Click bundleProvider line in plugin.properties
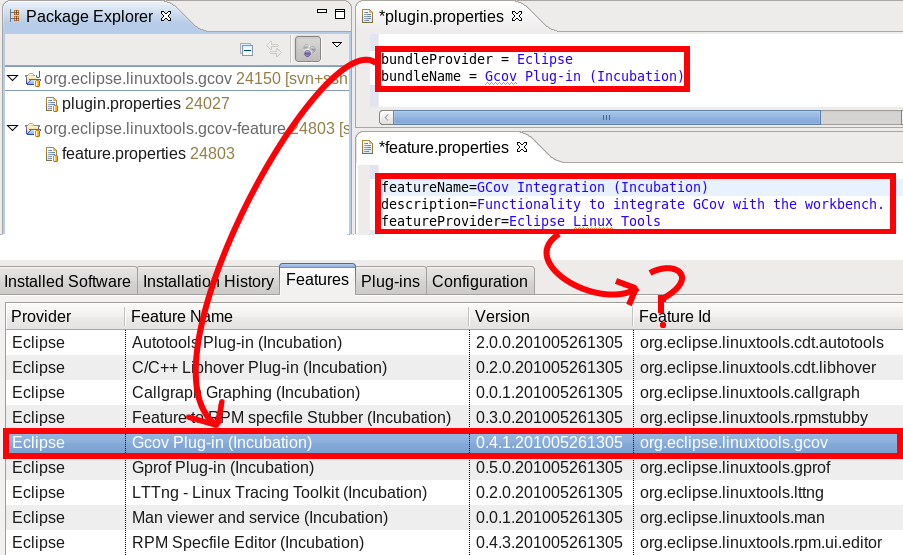This screenshot has height=555, width=903. [477, 59]
